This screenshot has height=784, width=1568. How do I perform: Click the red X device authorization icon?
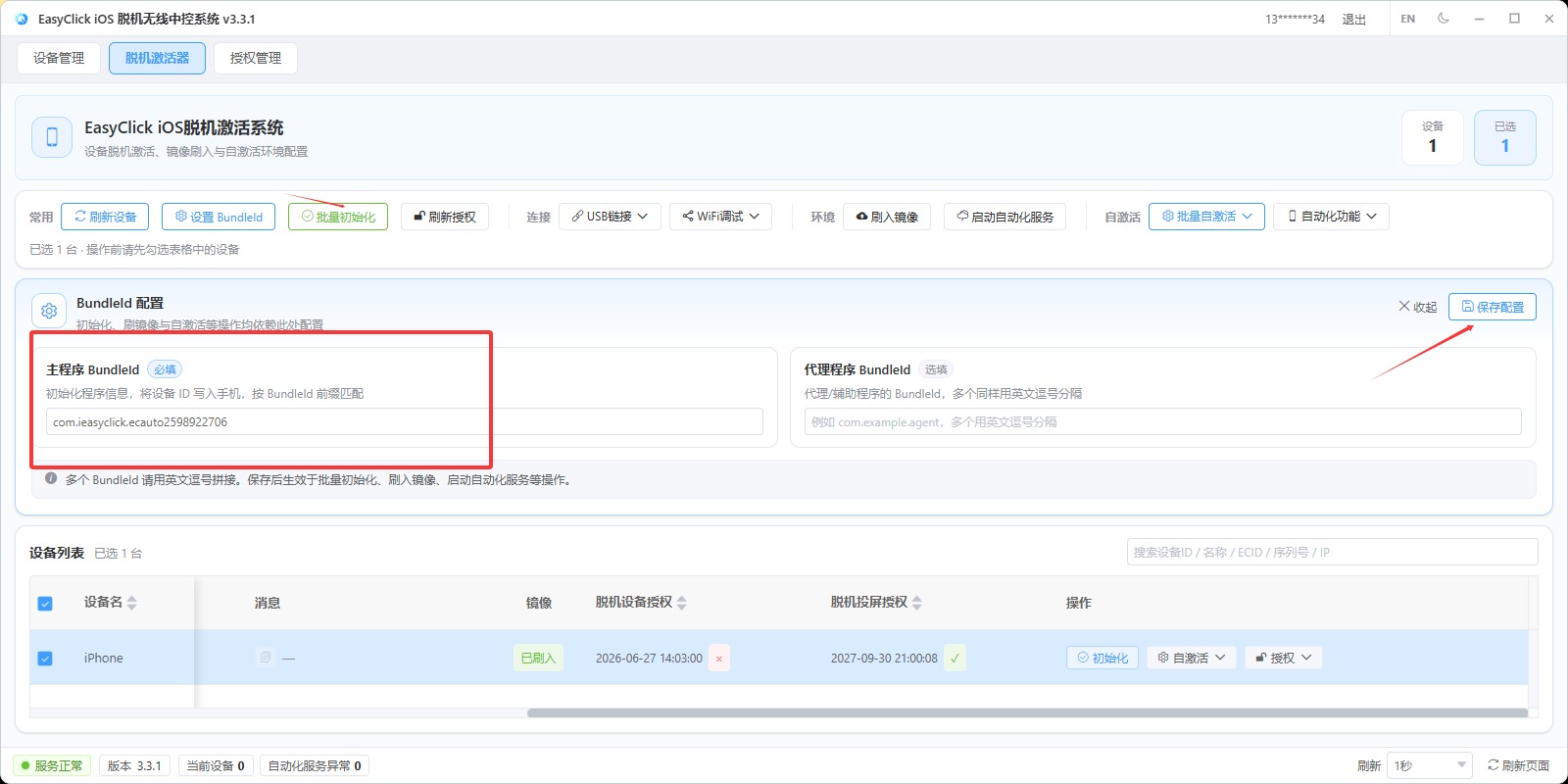click(719, 658)
